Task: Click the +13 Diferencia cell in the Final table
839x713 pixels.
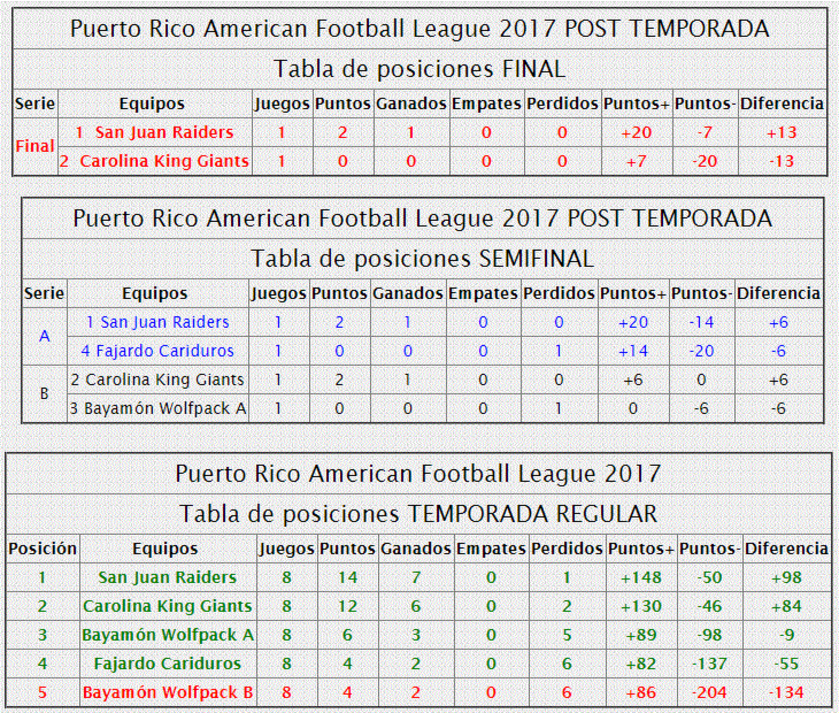Action: pos(782,132)
